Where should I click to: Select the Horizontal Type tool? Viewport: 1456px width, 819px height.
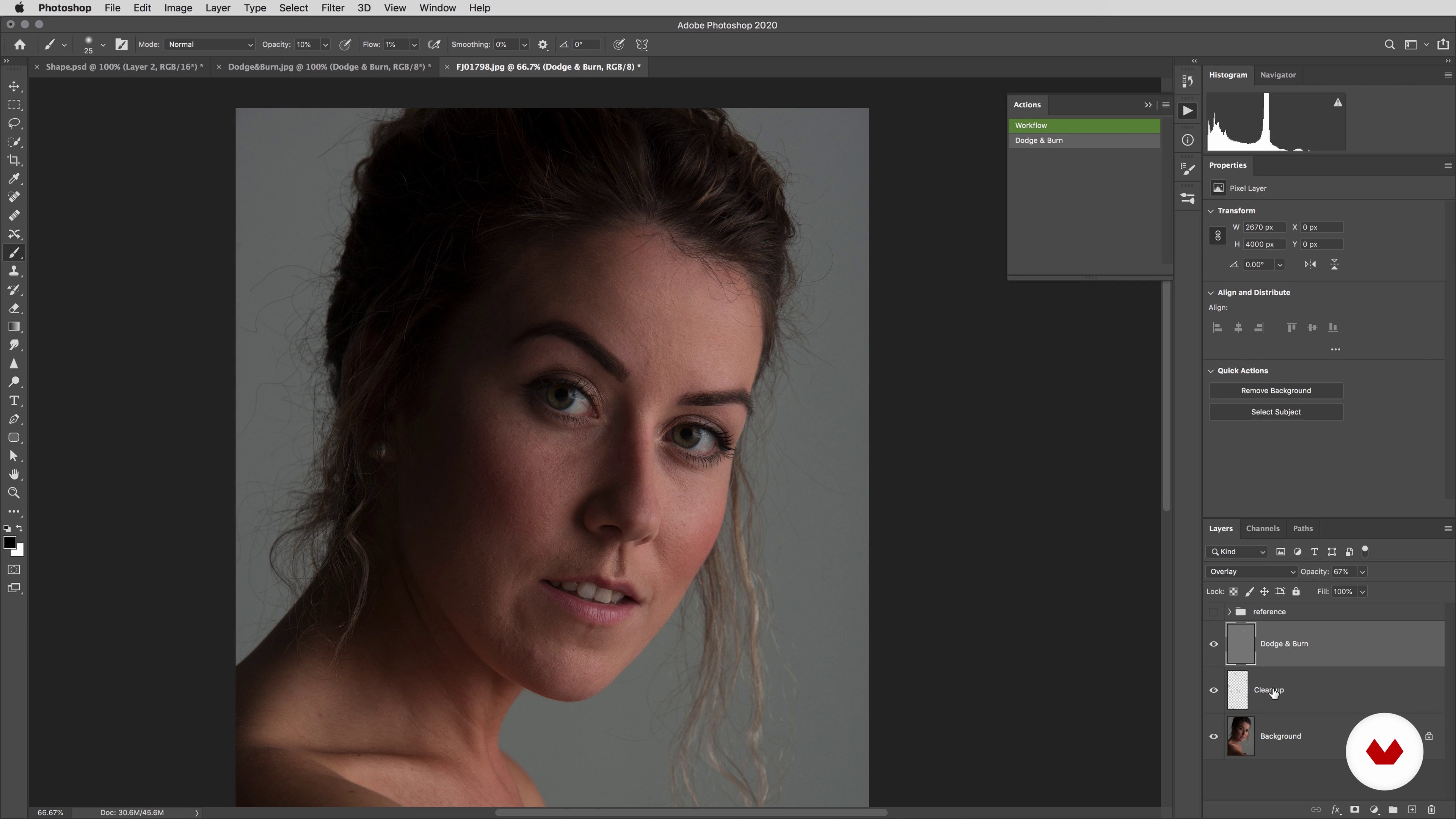pos(14,401)
